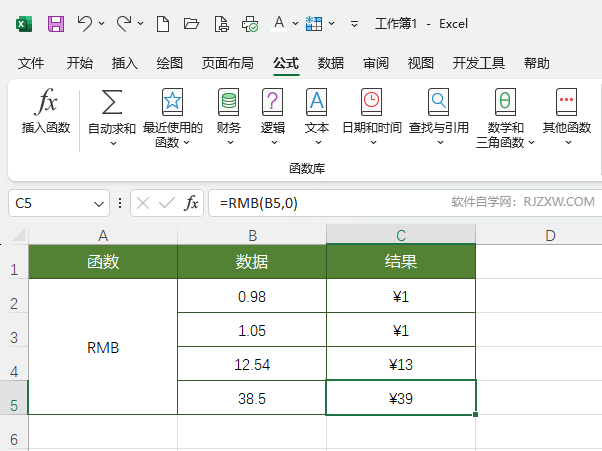Save the workbook with the Save icon
This screenshot has width=602, height=451.
coord(56,24)
